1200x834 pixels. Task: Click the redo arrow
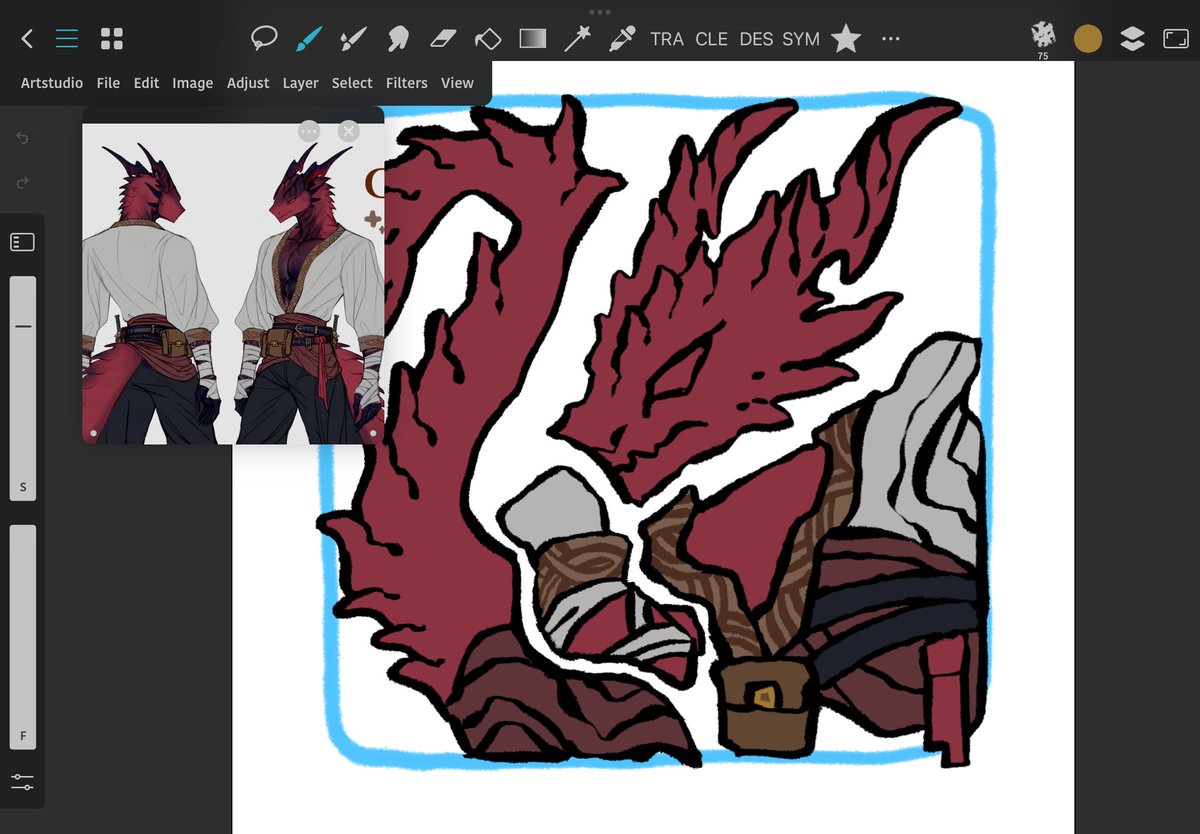pos(23,183)
